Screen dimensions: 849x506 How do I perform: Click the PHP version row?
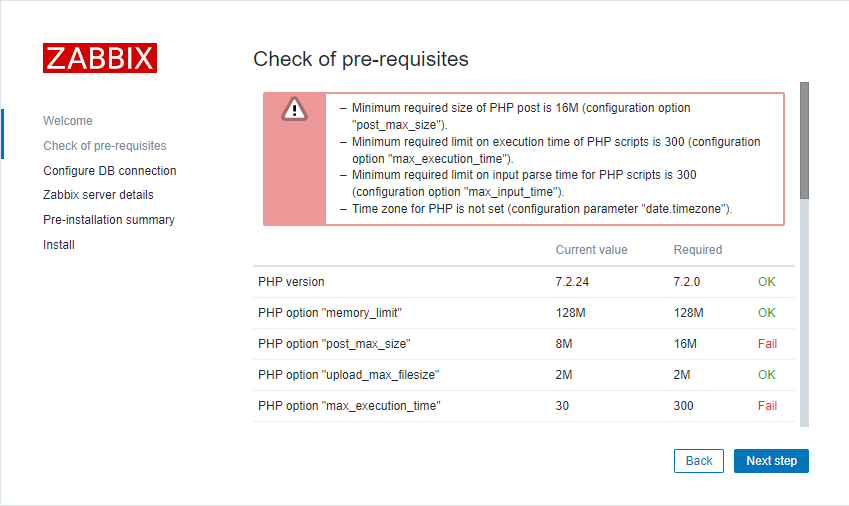[524, 282]
